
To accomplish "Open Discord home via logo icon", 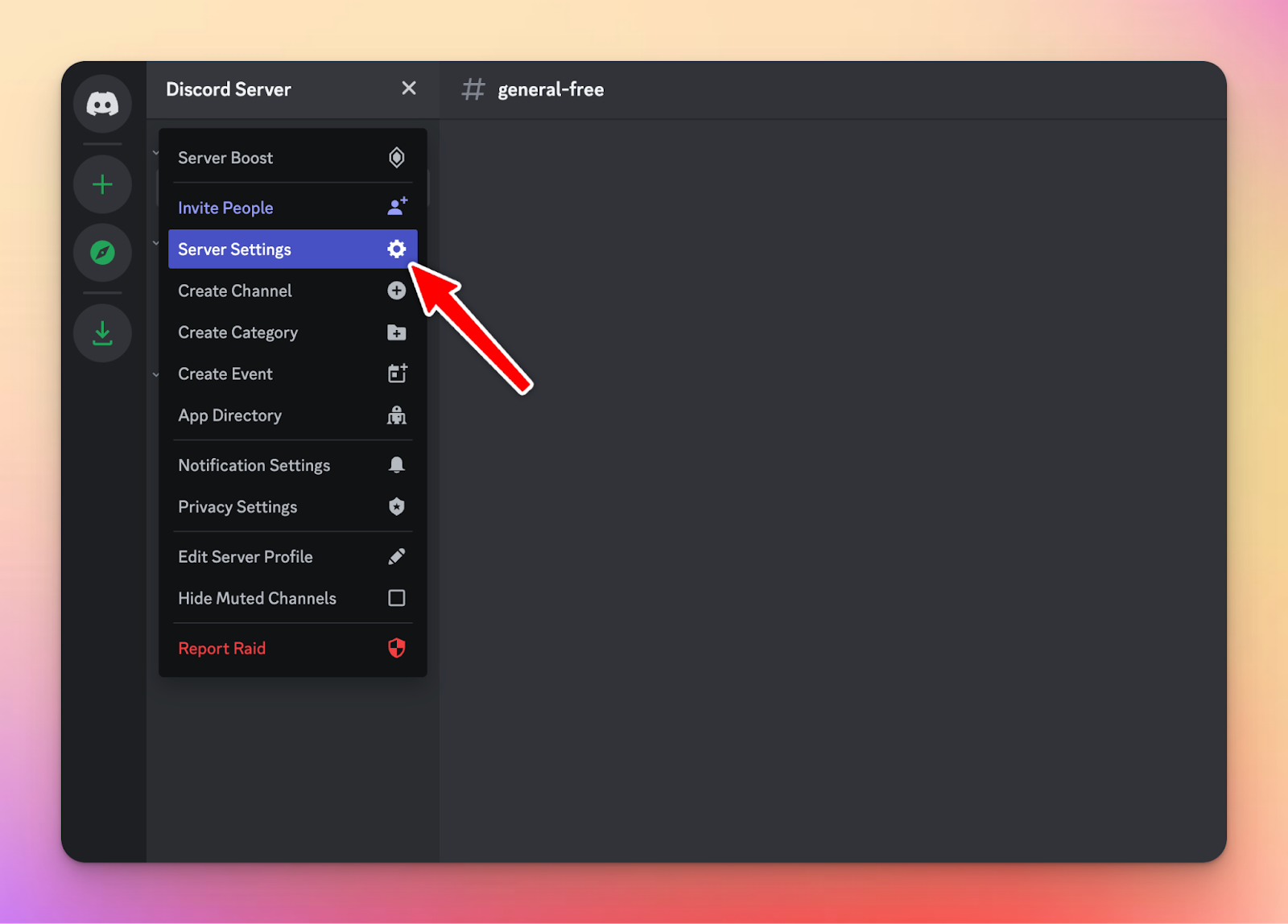I will tap(102, 104).
